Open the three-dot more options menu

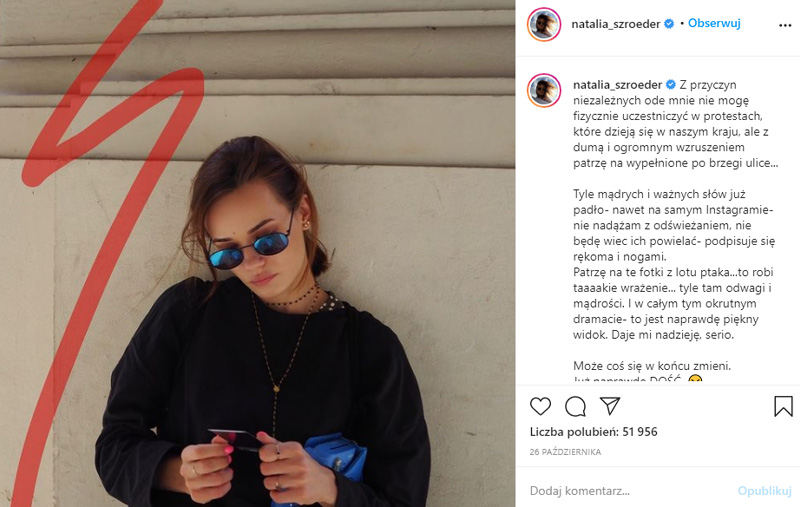click(x=785, y=26)
